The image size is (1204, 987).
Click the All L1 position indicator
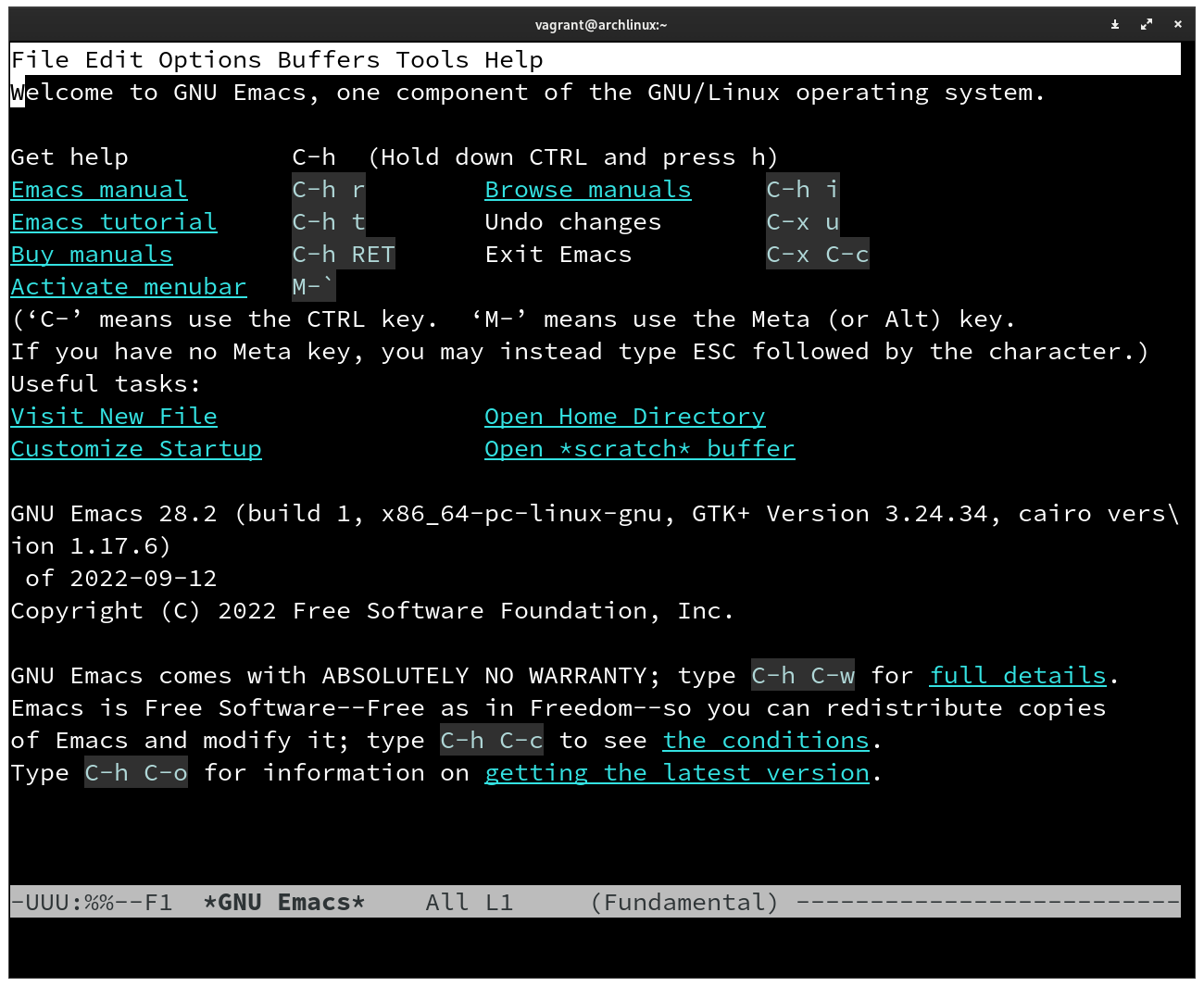(x=470, y=903)
